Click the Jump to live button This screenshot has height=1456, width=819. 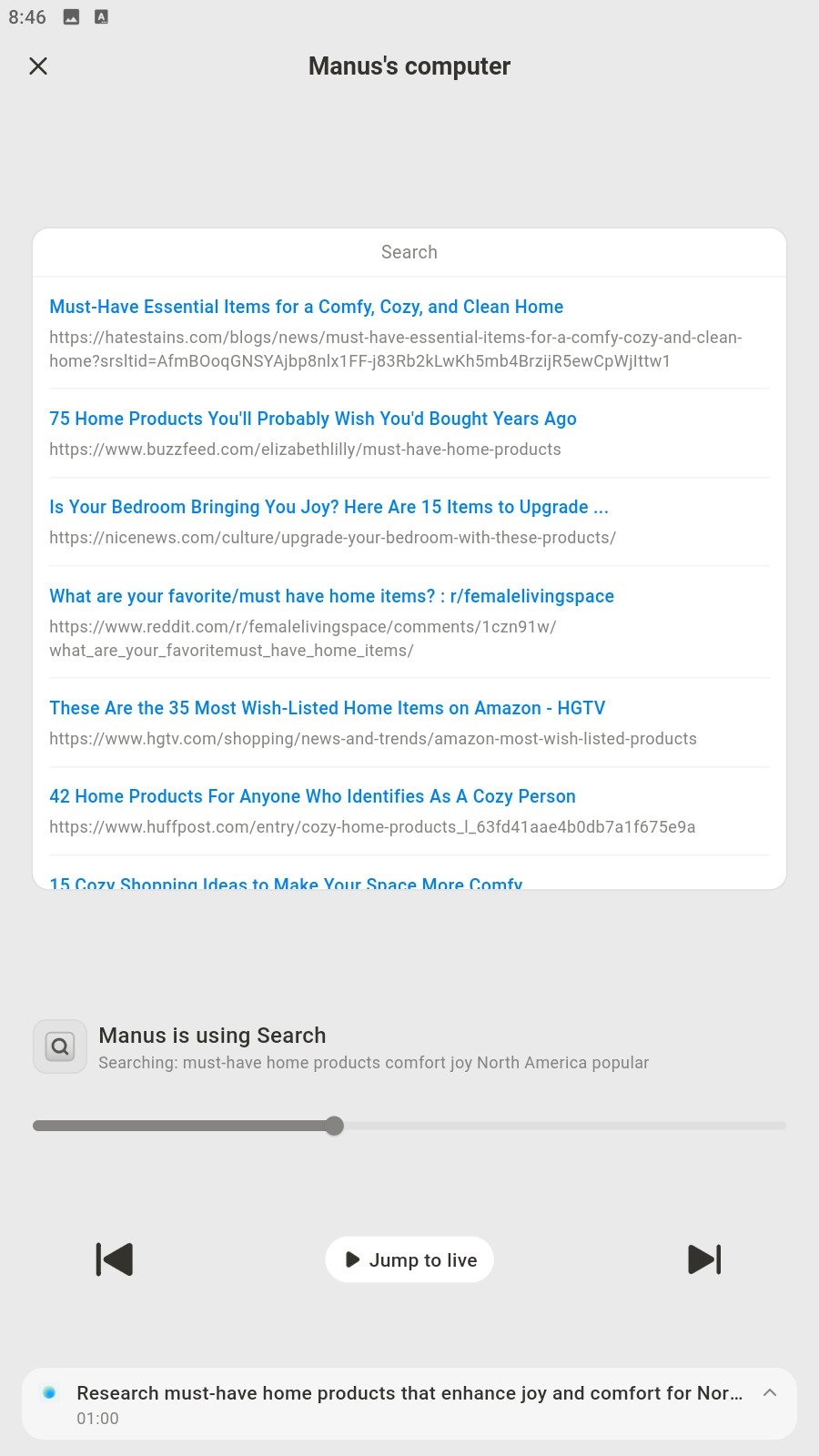[409, 1259]
